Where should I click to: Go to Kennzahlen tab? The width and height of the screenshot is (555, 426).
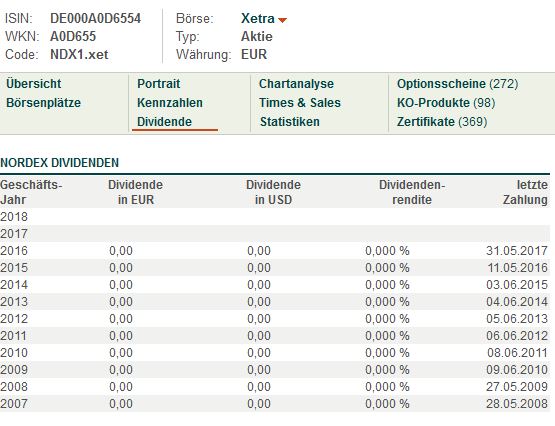[x=170, y=103]
